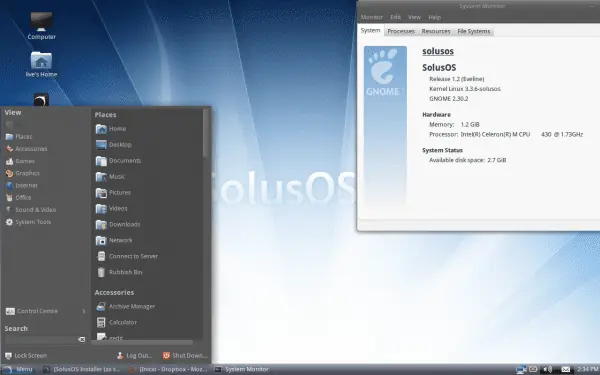
Task: Open the Pictures folder
Action: click(113, 192)
